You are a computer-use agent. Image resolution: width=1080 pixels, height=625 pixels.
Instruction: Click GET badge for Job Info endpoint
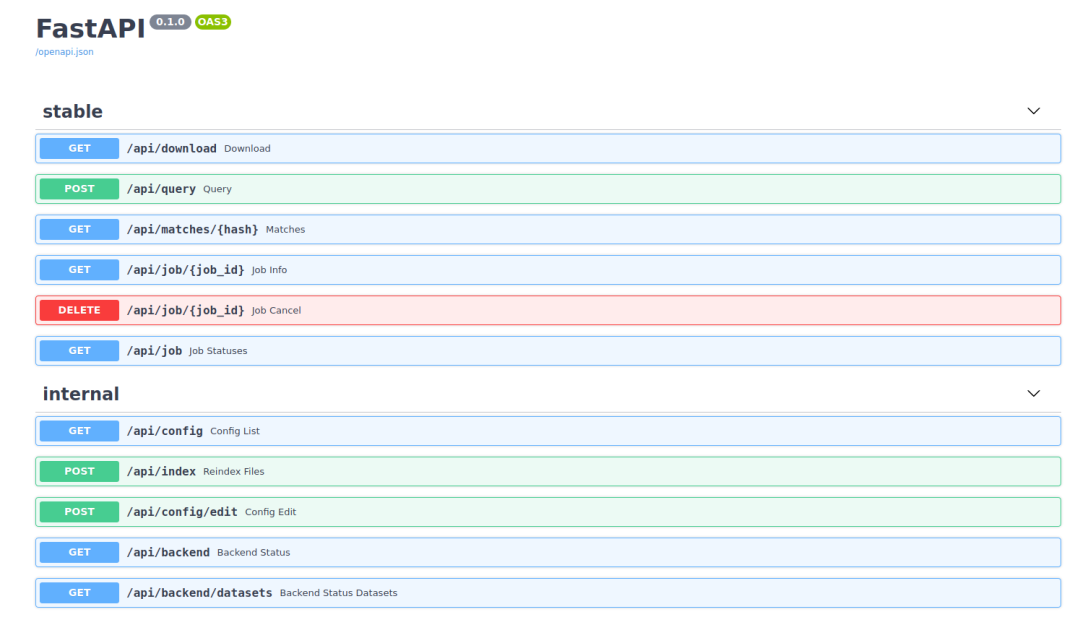pos(79,270)
